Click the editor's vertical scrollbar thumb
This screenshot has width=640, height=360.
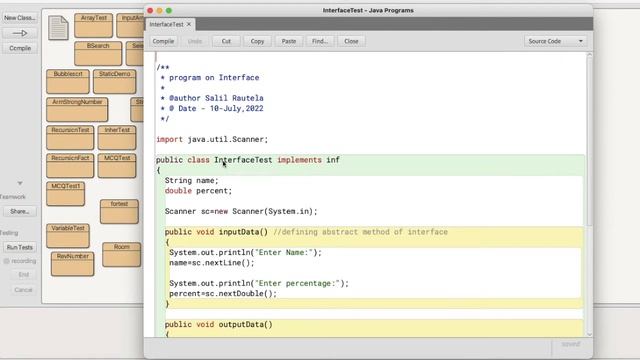(x=589, y=141)
